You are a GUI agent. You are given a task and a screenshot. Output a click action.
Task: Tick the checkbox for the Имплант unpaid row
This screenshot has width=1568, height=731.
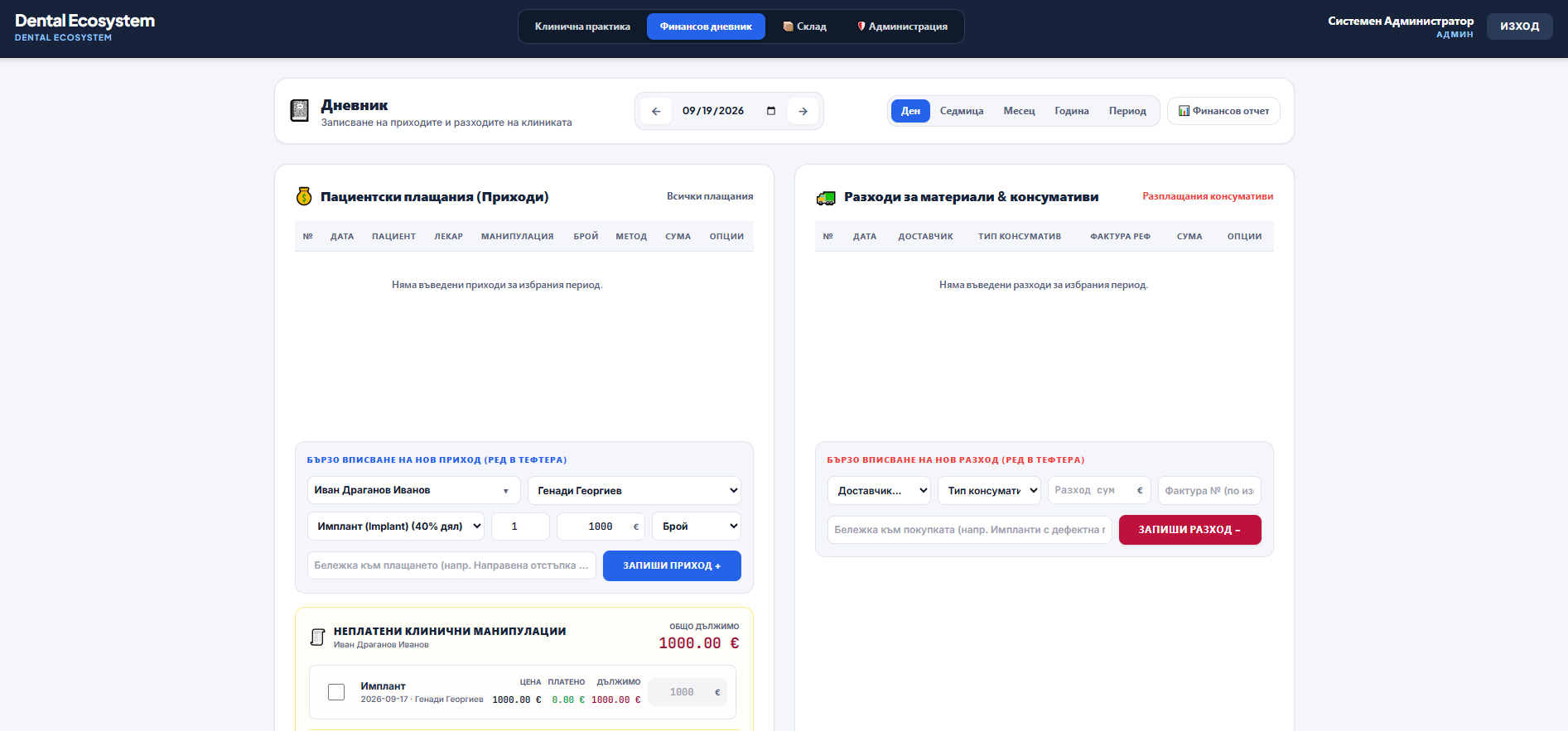pos(336,692)
